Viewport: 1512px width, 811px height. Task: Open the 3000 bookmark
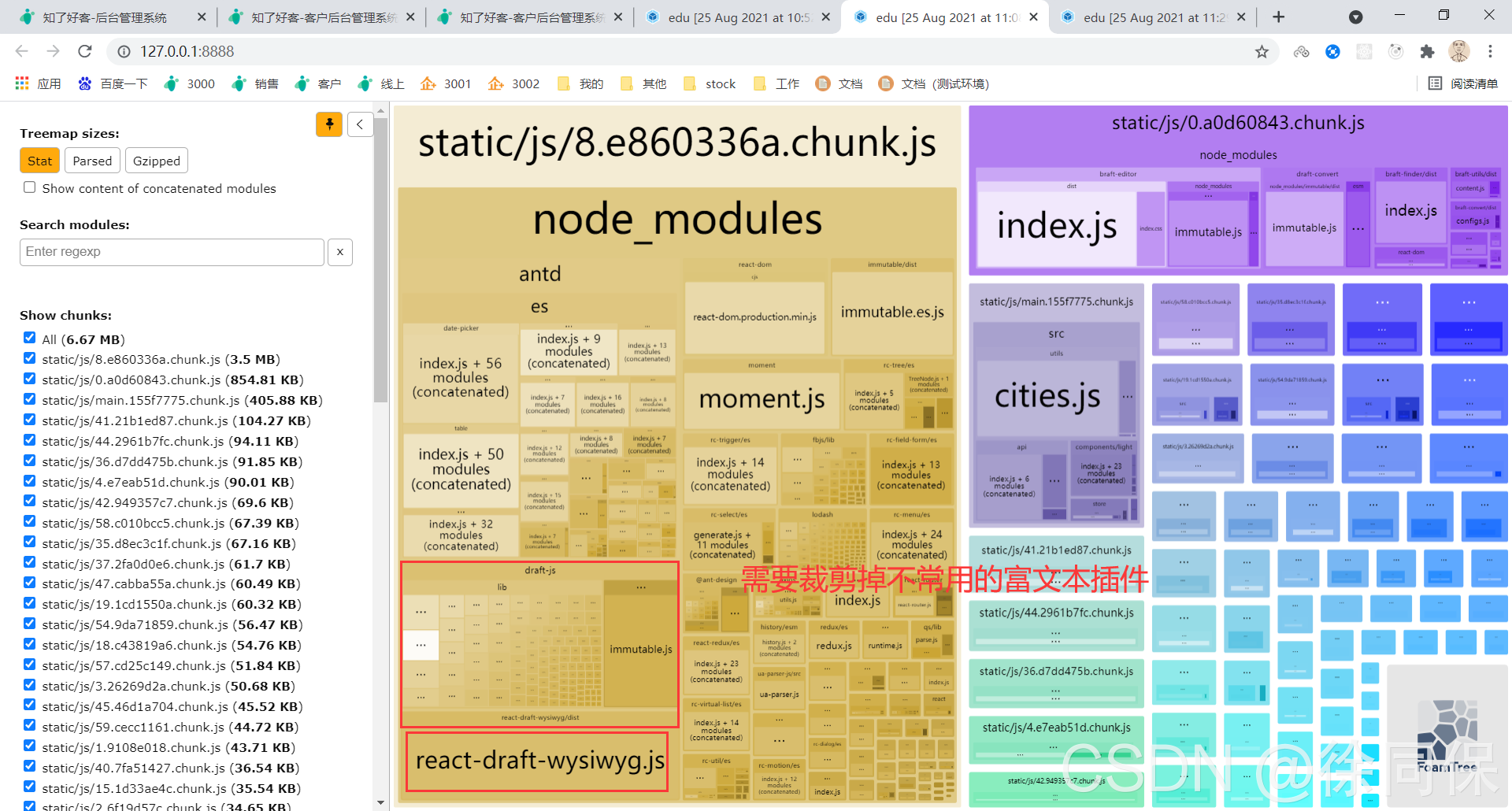tap(189, 83)
